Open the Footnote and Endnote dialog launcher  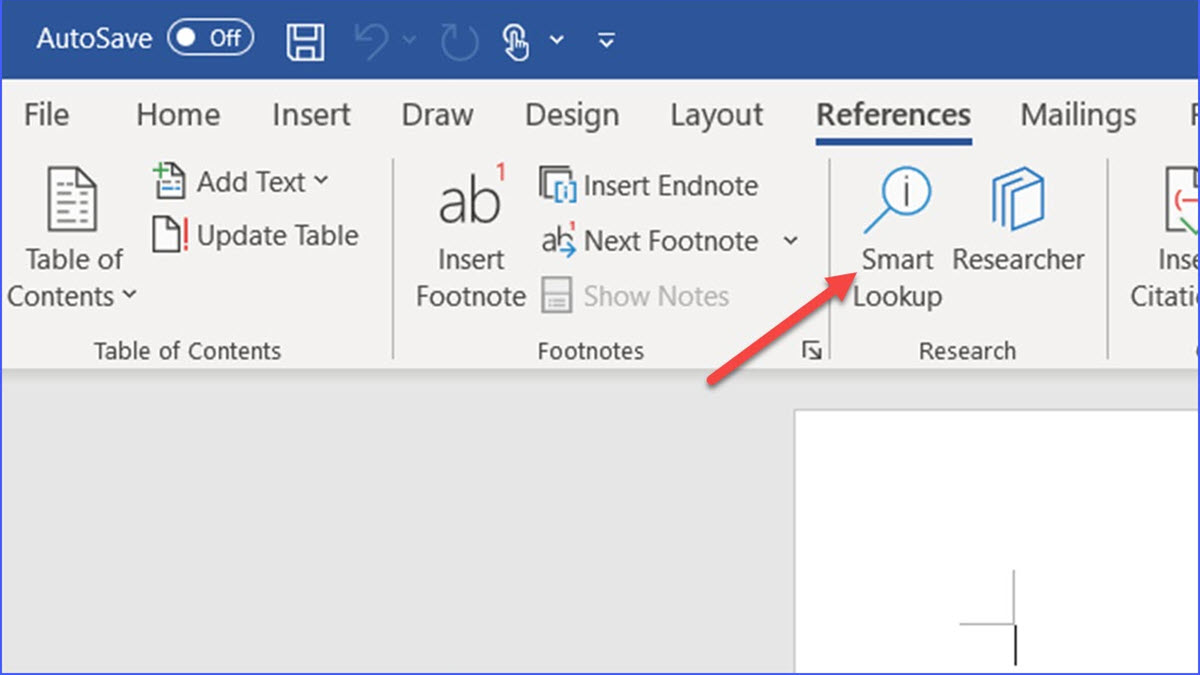[813, 350]
